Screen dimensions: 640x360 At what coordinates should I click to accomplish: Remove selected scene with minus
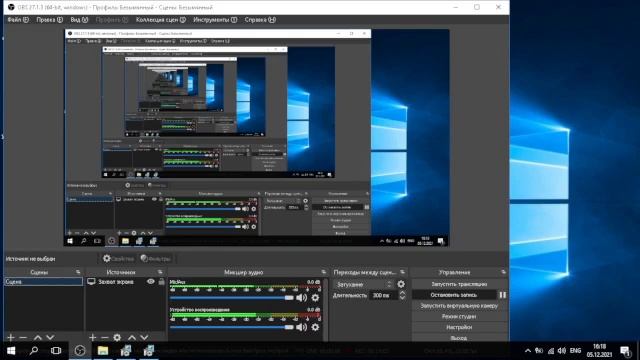(x=23, y=338)
